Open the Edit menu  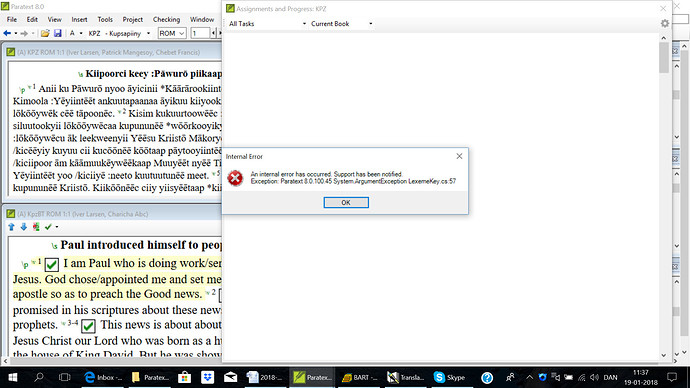(x=32, y=19)
